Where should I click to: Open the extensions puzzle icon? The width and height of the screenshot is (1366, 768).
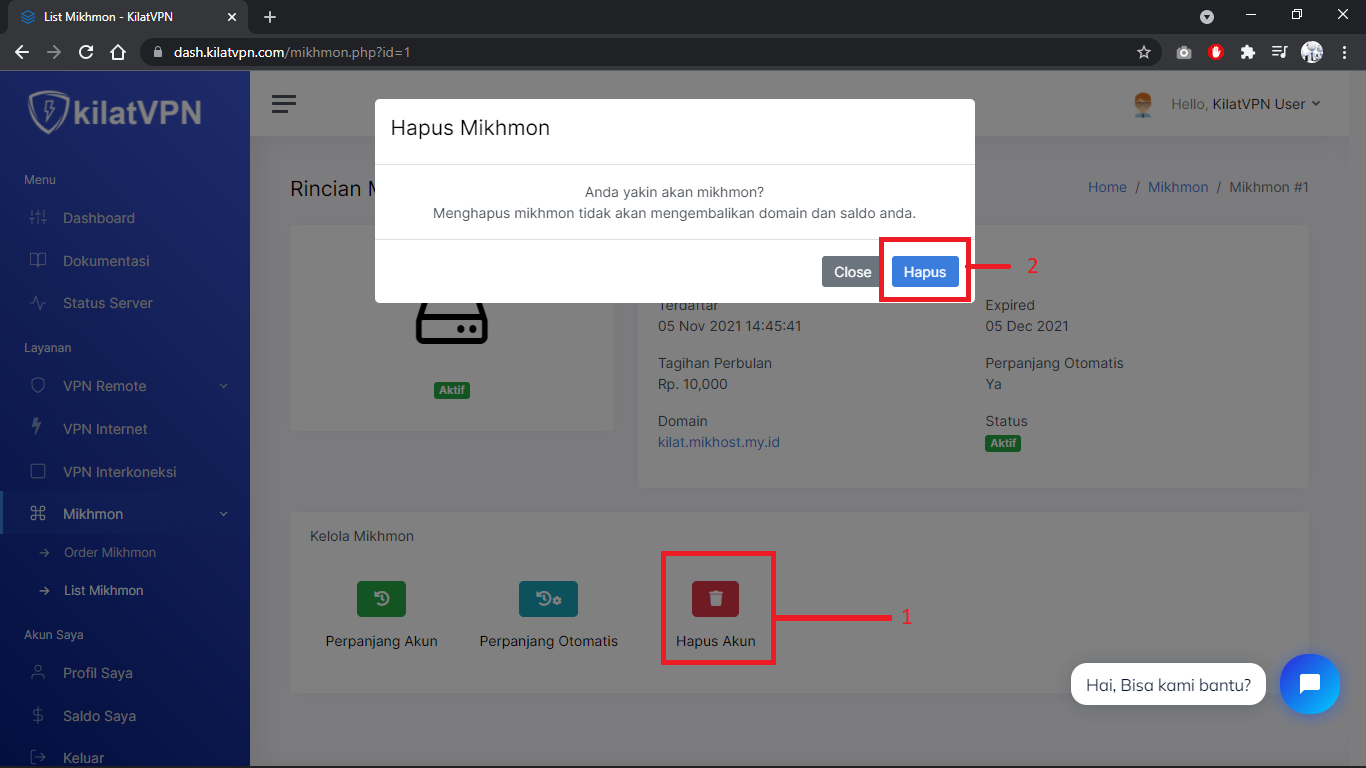click(1247, 52)
